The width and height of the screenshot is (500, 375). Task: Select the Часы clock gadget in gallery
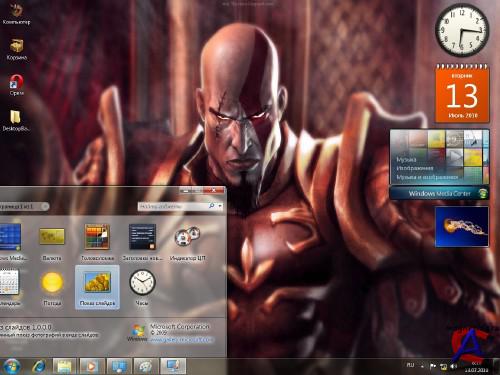tap(142, 287)
